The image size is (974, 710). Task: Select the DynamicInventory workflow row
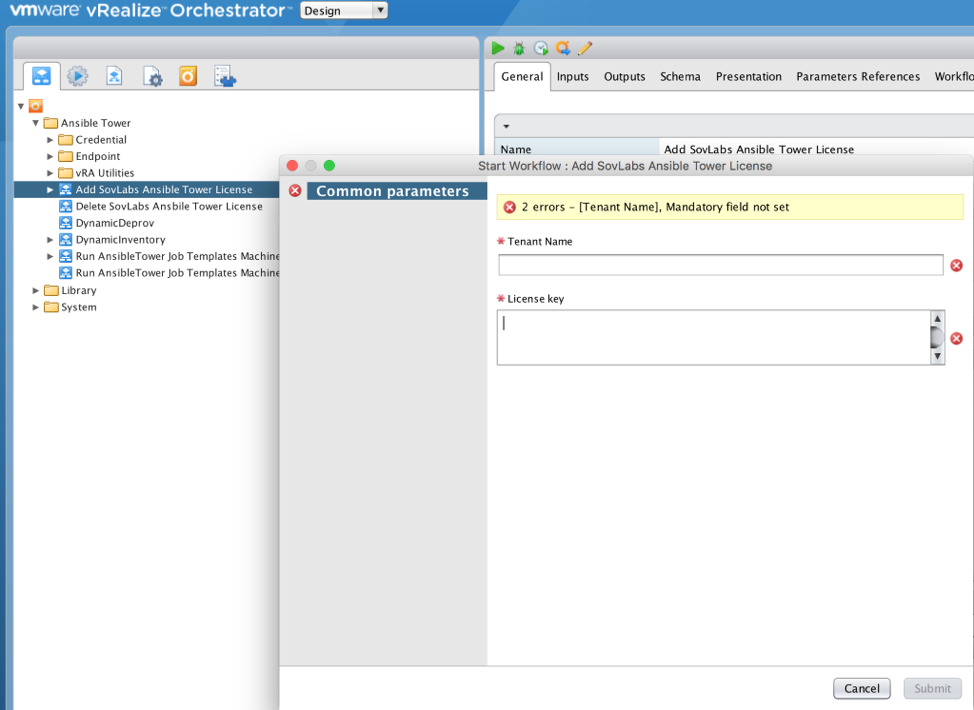coord(121,240)
